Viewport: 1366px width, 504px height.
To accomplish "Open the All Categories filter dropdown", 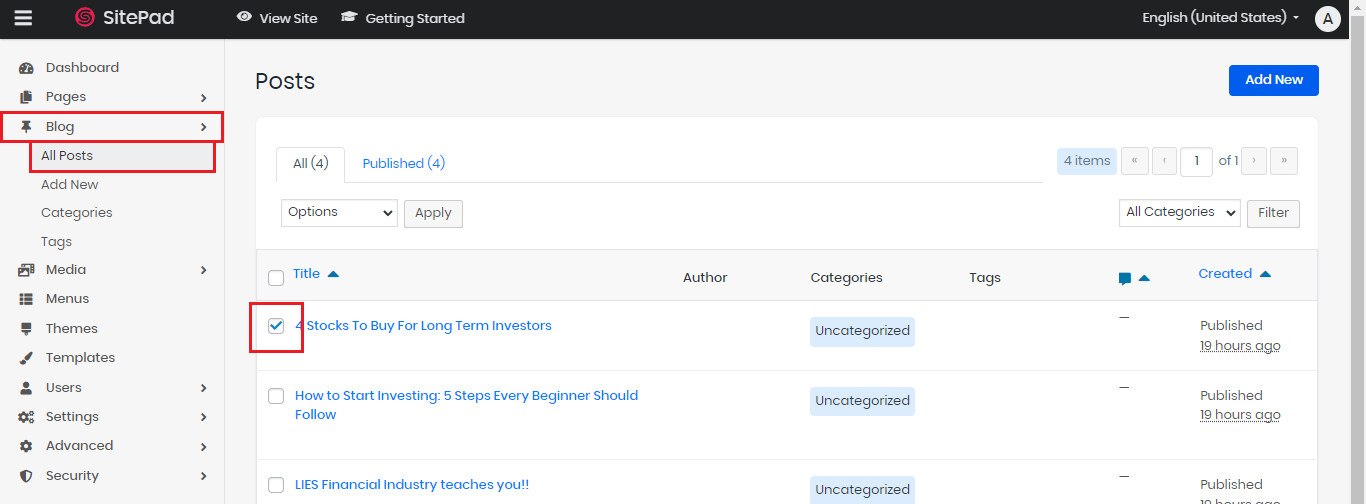I will [x=1179, y=212].
